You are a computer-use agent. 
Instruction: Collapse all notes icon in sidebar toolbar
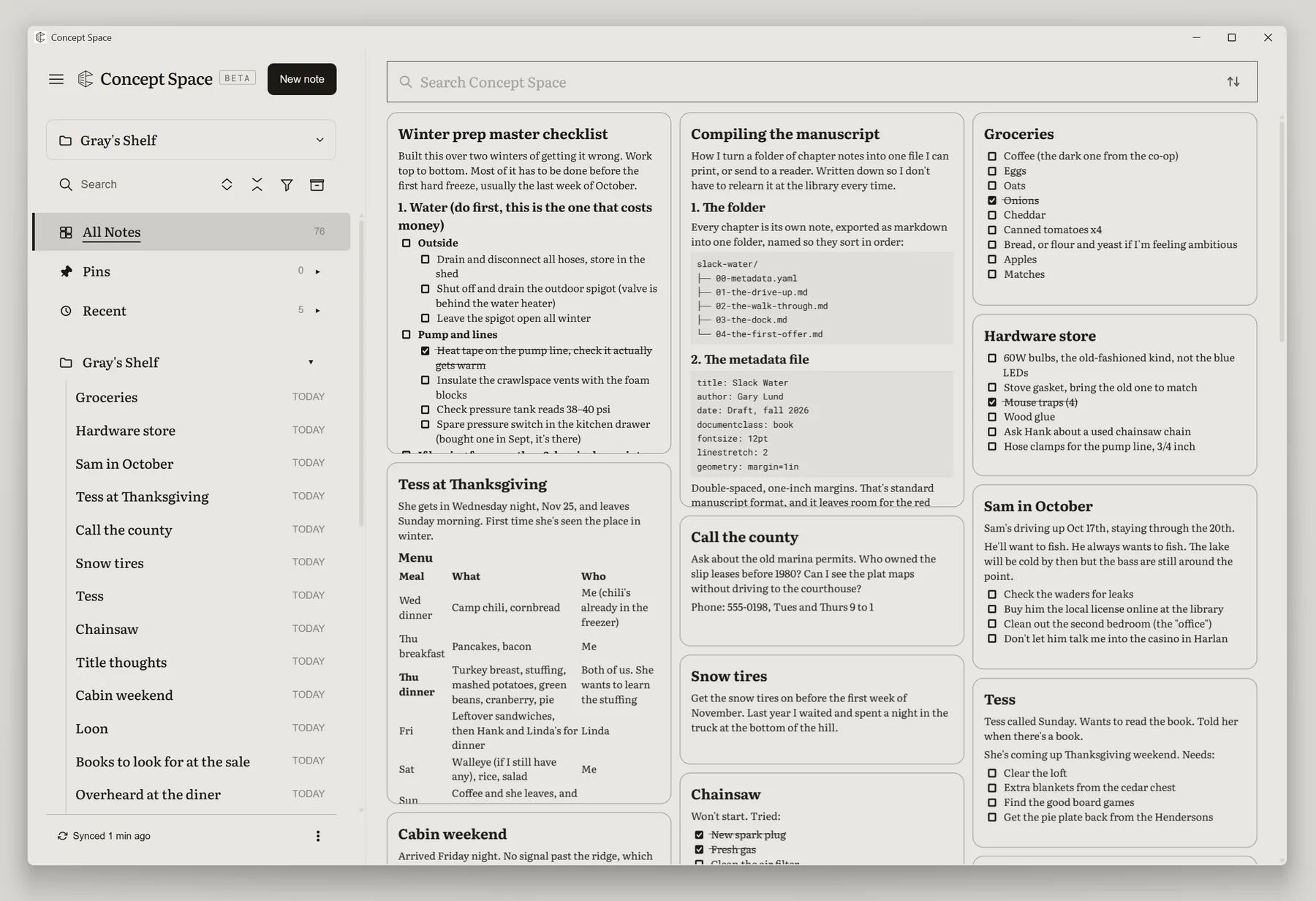click(257, 184)
